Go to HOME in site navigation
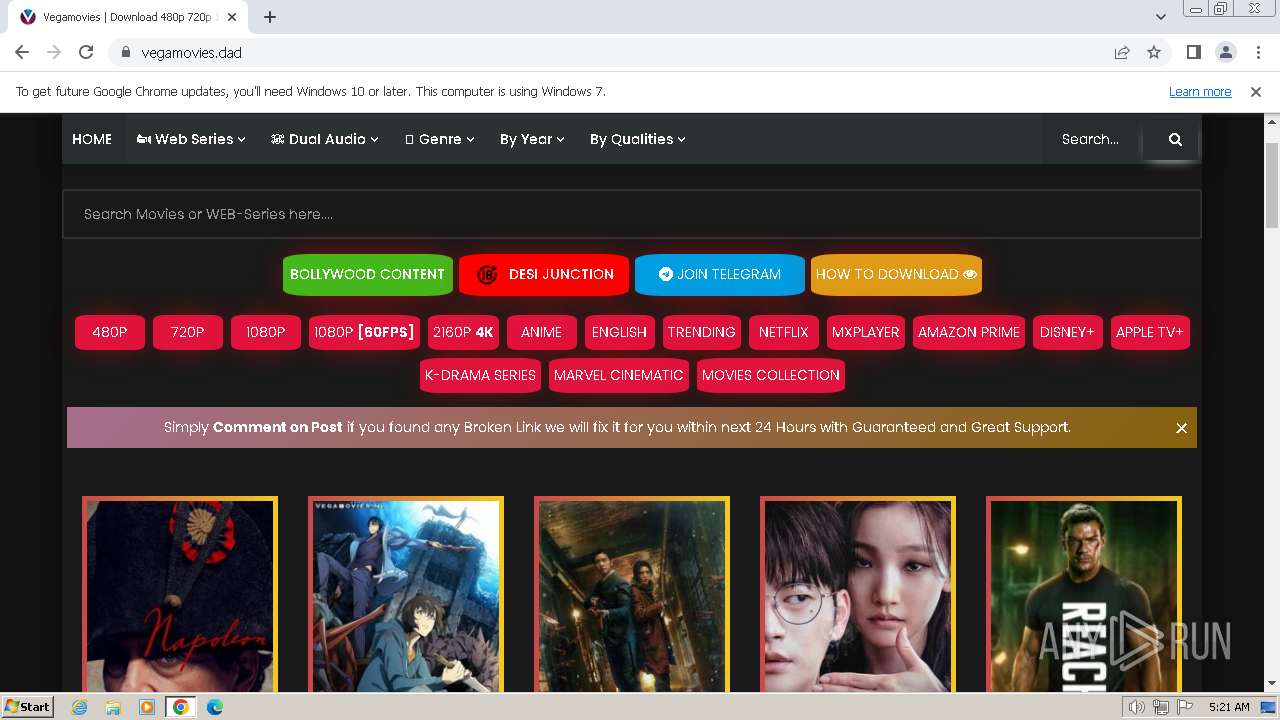The image size is (1280, 720). (x=92, y=139)
